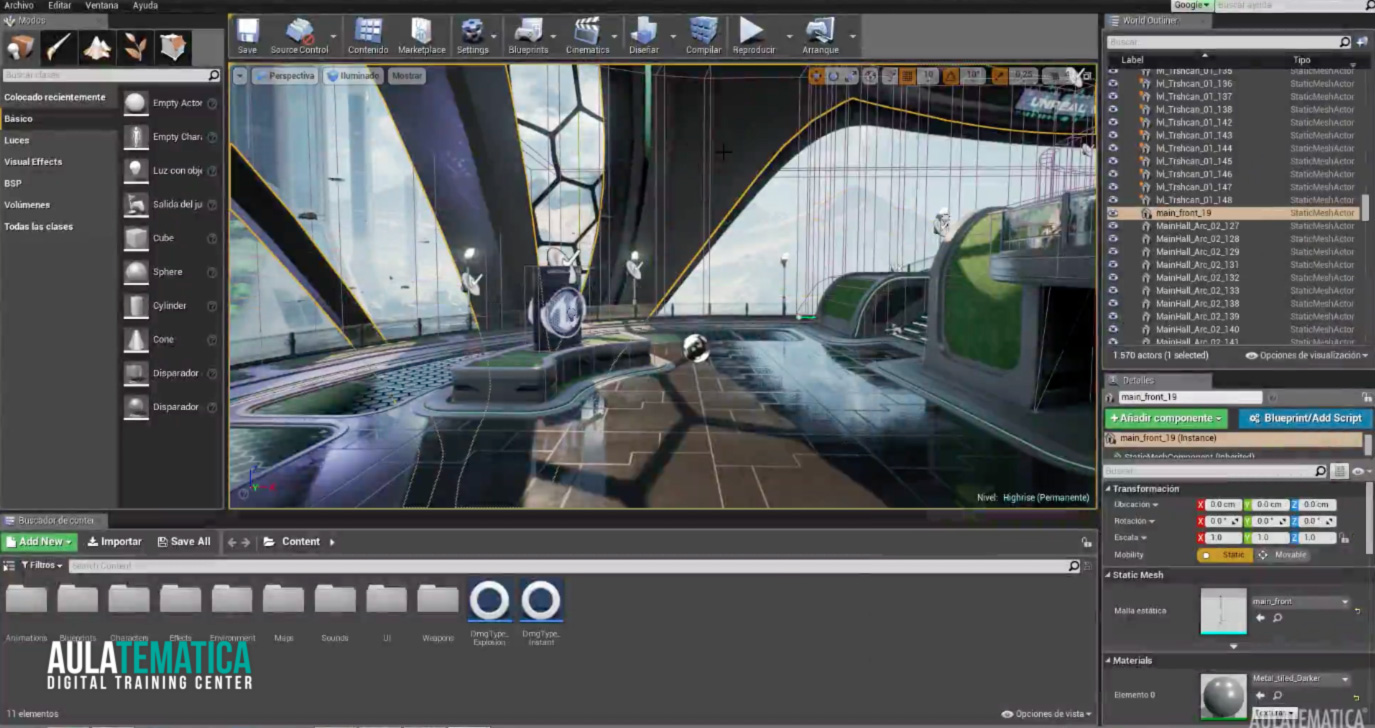Toggle grid snapping in viewport
This screenshot has height=728, width=1375.
click(908, 76)
